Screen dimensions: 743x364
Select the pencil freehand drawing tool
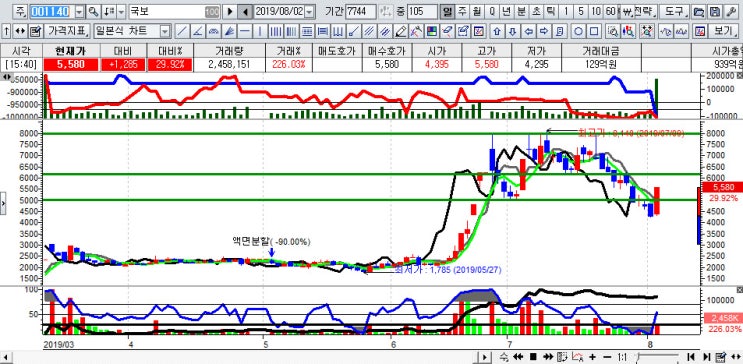[401, 32]
